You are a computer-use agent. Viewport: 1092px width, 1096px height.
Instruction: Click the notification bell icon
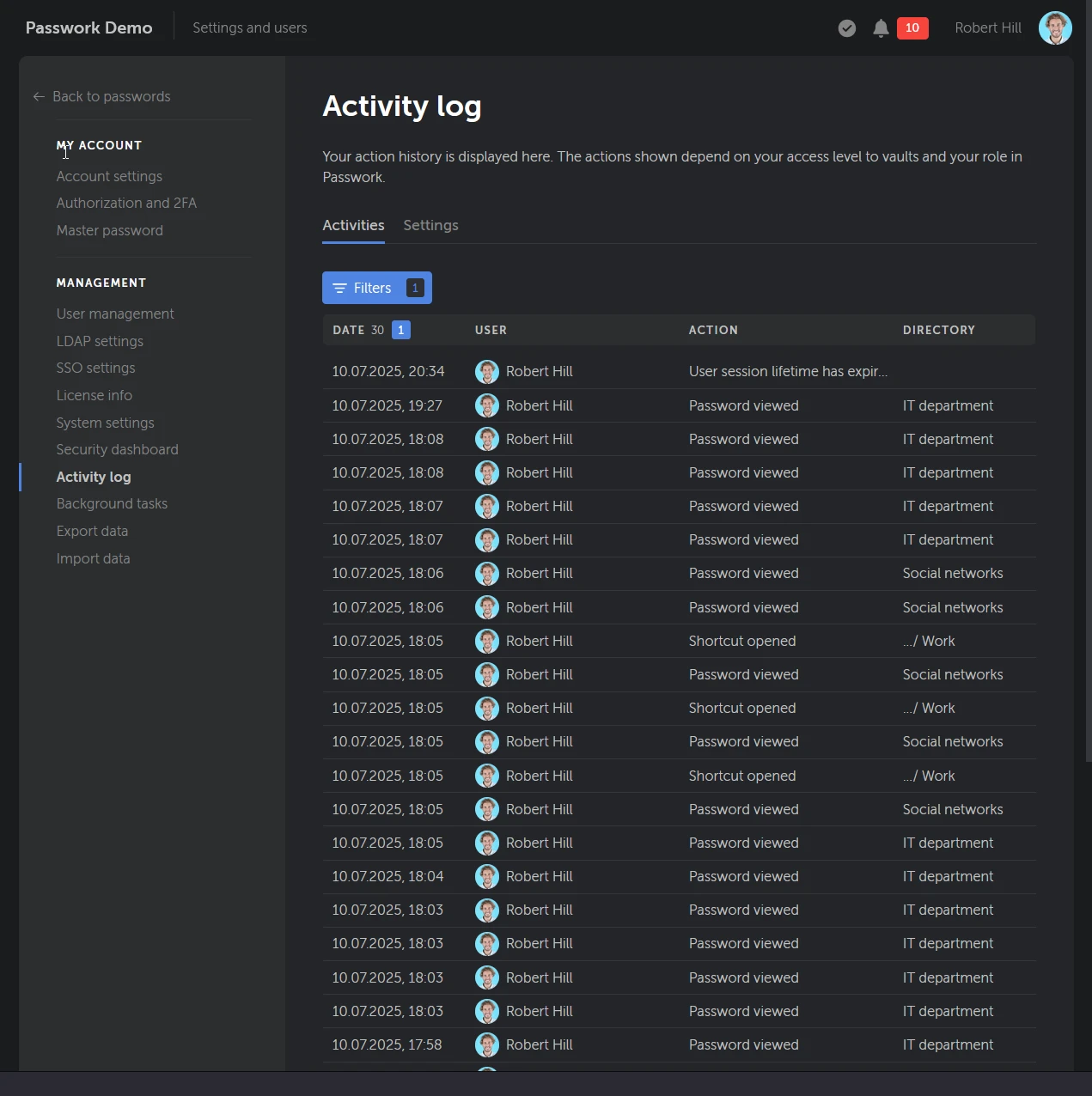click(x=880, y=28)
